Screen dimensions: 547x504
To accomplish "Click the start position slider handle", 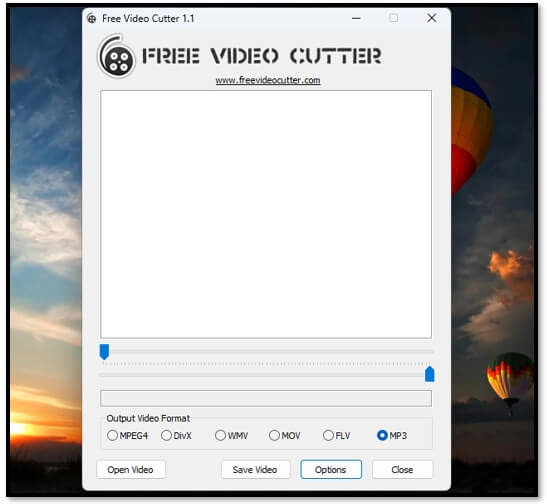I will tap(104, 352).
